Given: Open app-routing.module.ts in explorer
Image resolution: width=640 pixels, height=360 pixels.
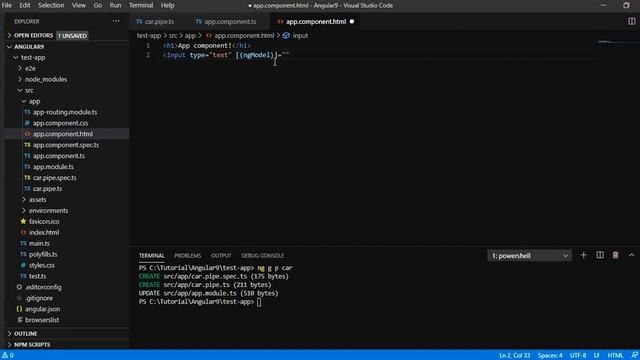Looking at the screenshot, I should coord(65,112).
